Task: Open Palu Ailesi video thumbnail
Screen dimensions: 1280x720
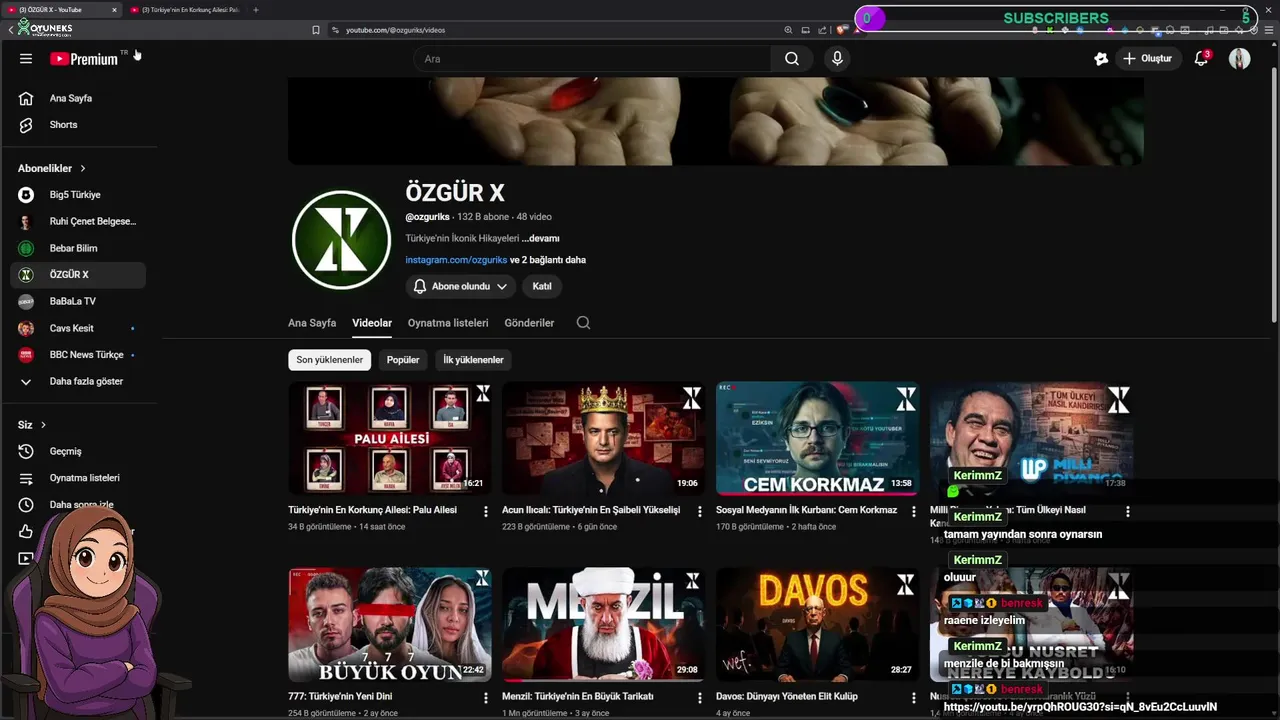Action: click(x=390, y=438)
